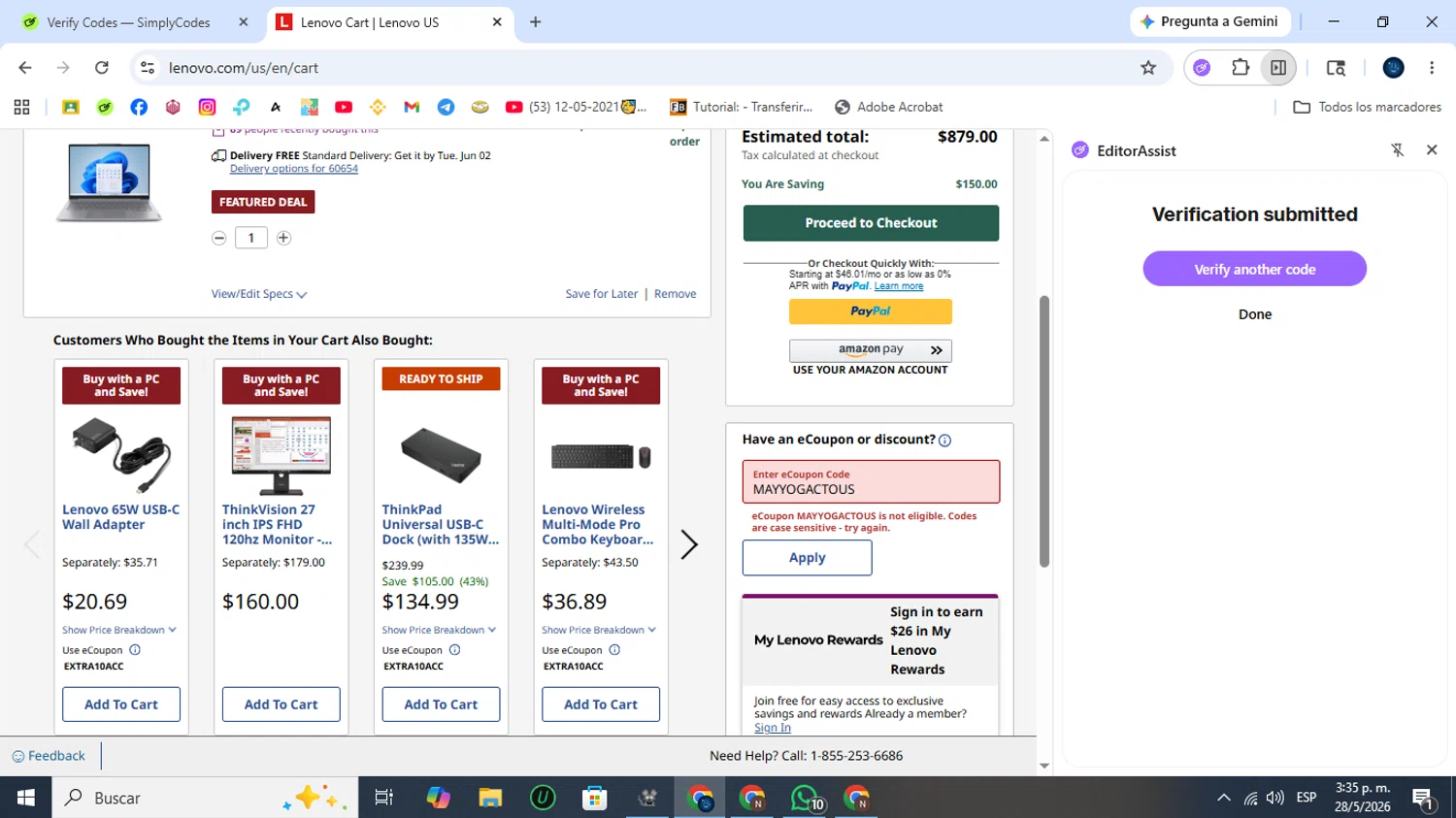Add Lenovo Wireless Keyboard combo to cart

pos(601,704)
